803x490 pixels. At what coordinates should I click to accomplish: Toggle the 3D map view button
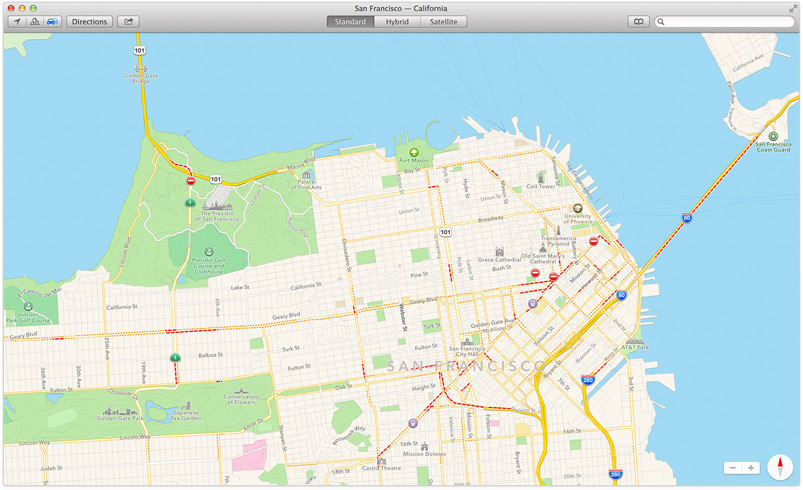click(34, 21)
